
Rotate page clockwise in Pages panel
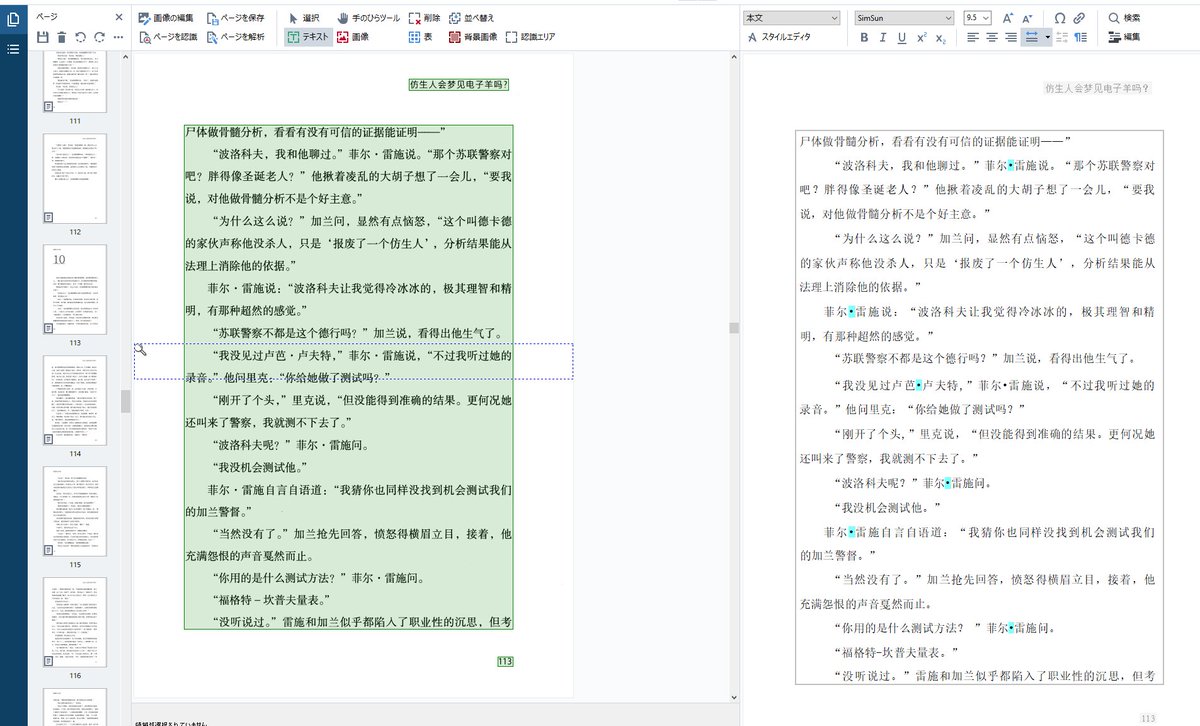click(98, 37)
